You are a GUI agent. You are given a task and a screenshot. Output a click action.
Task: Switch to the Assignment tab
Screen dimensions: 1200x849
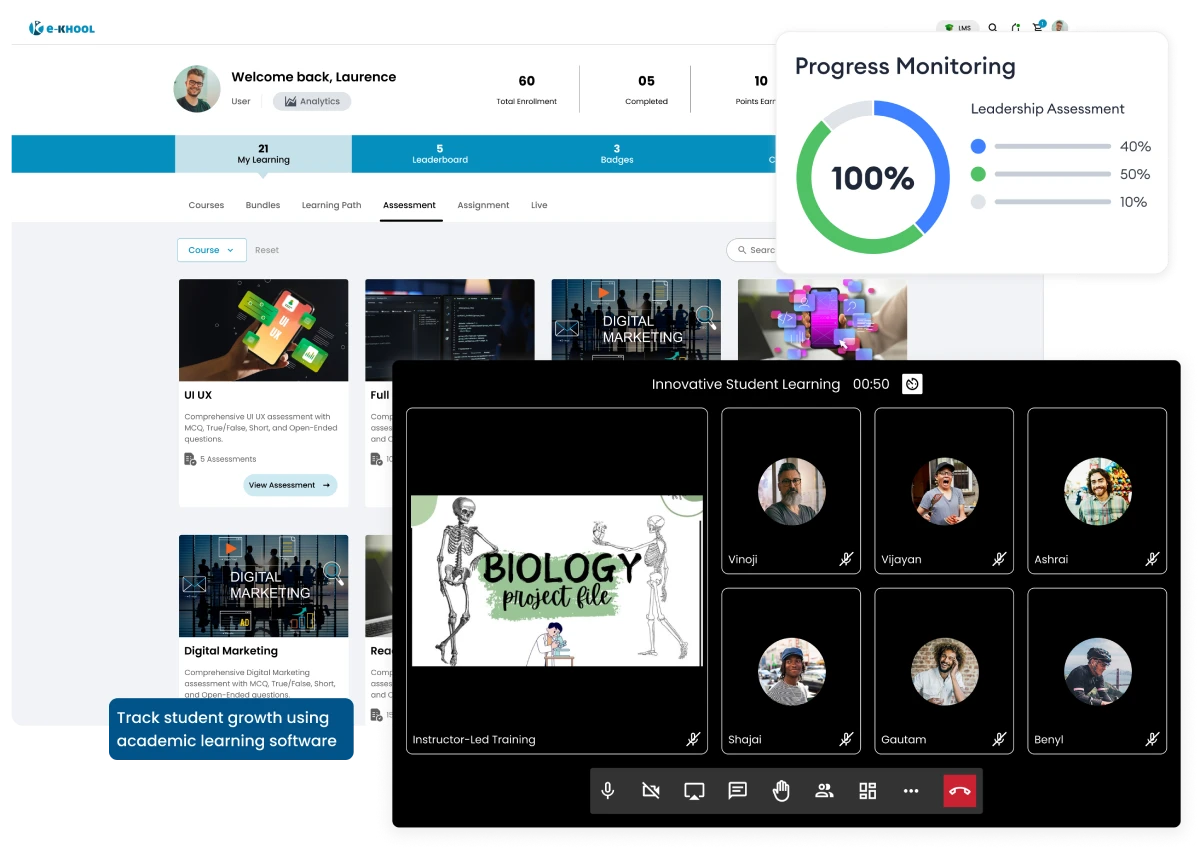pyautogui.click(x=483, y=205)
